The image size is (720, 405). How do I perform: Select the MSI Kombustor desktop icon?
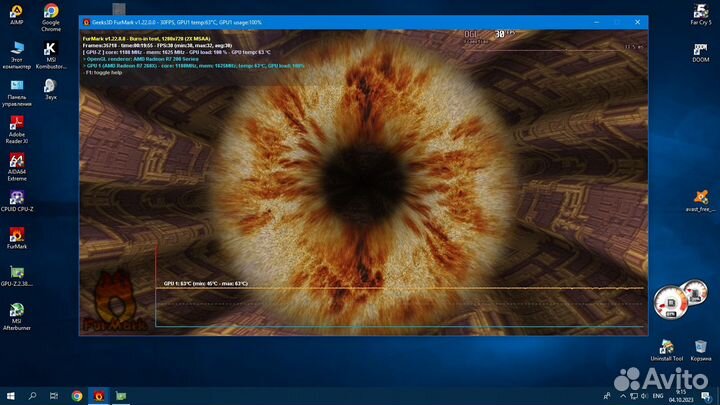pyautogui.click(x=51, y=55)
